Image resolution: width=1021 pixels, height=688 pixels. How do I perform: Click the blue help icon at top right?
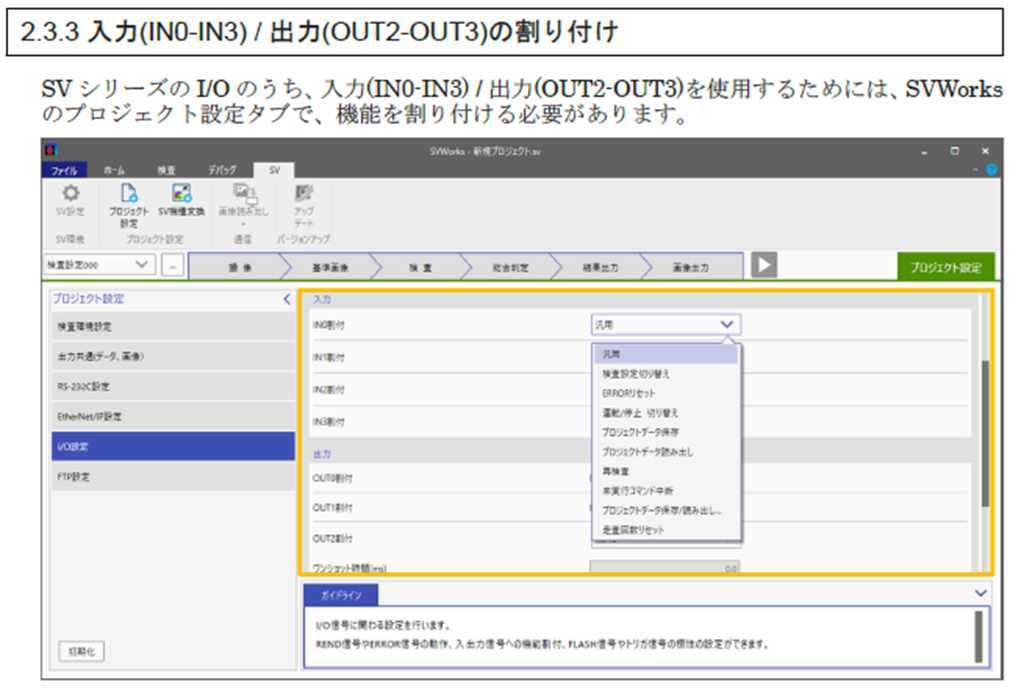click(991, 171)
